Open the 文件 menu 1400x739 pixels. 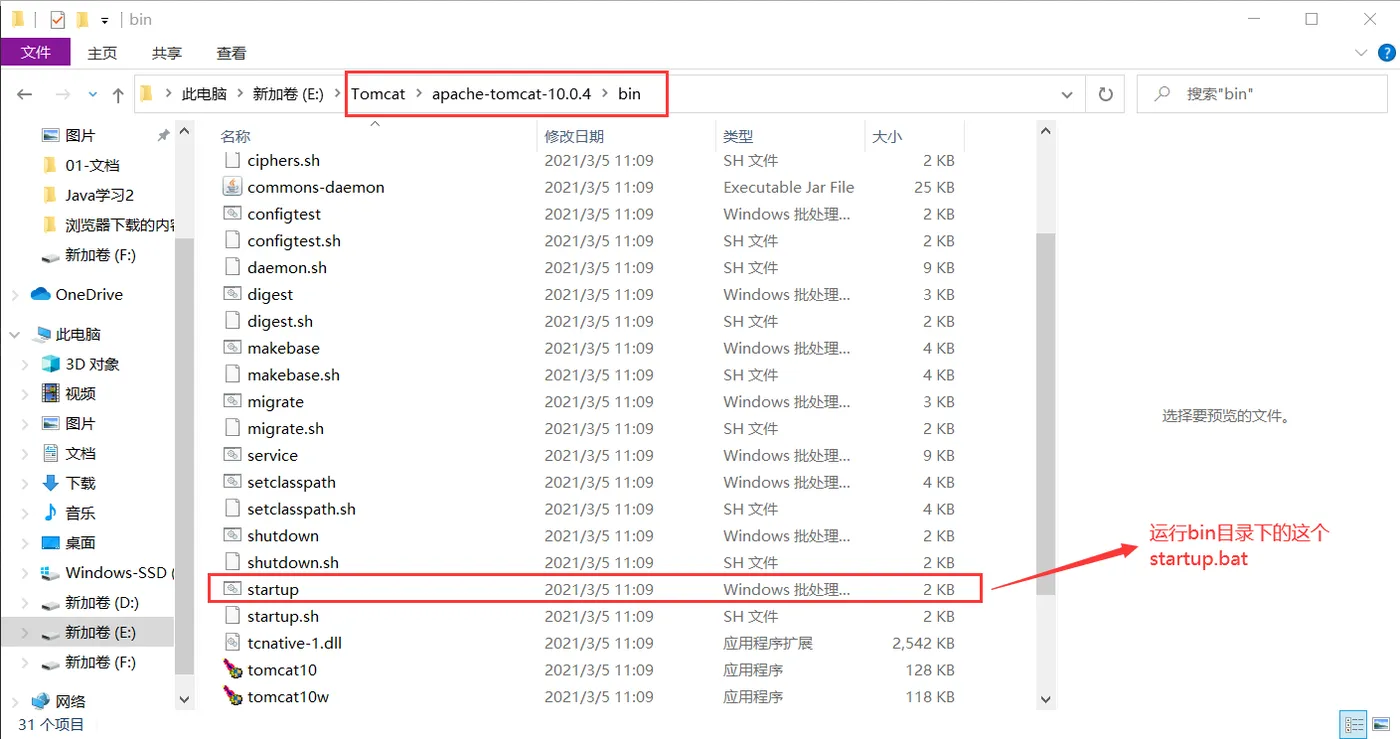point(35,52)
